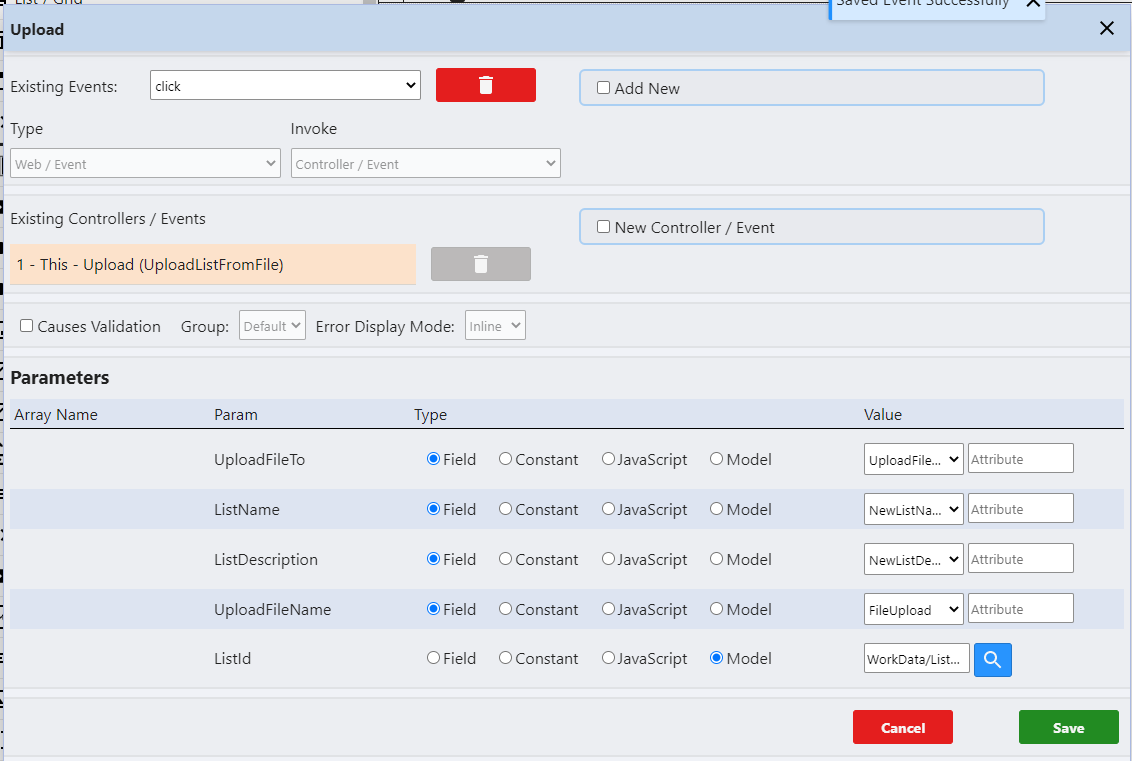Open the ListName value dropdown
The image size is (1132, 761).
[x=913, y=509]
